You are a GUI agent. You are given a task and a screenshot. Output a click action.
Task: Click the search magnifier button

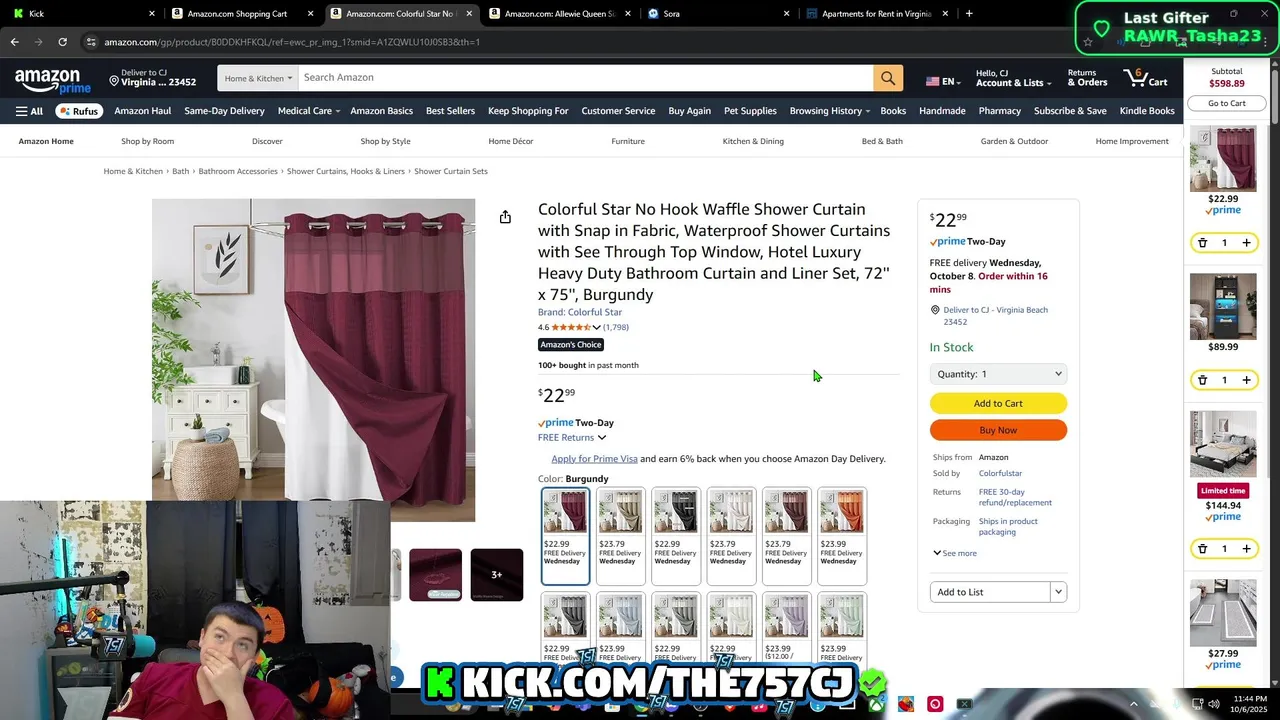click(x=887, y=78)
